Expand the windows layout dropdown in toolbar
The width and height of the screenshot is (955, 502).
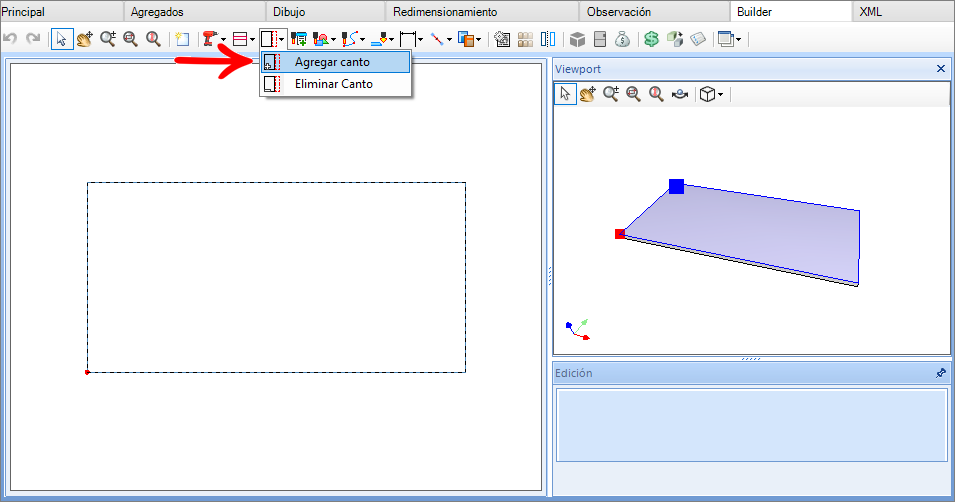(x=738, y=40)
